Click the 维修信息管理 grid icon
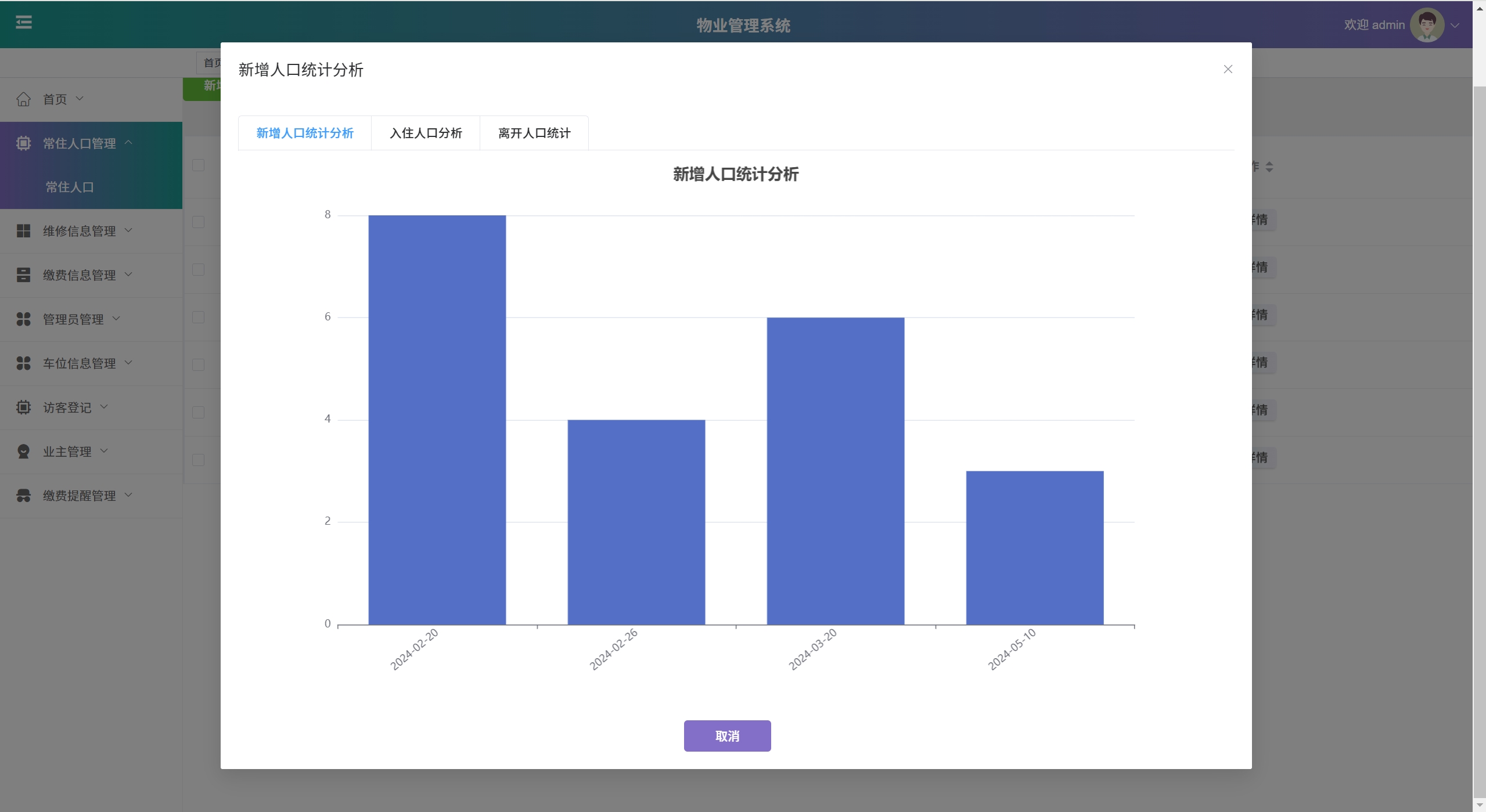Image resolution: width=1486 pixels, height=812 pixels. 23,231
